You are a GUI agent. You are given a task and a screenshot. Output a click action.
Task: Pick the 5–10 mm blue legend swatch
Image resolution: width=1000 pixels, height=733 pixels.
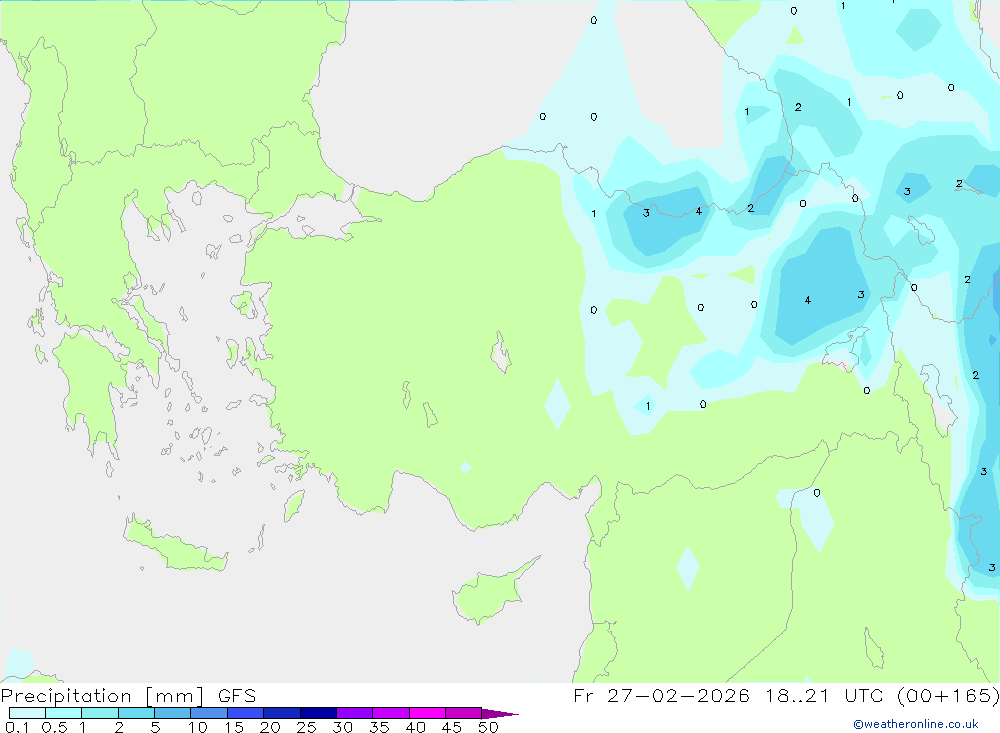pyautogui.click(x=172, y=713)
